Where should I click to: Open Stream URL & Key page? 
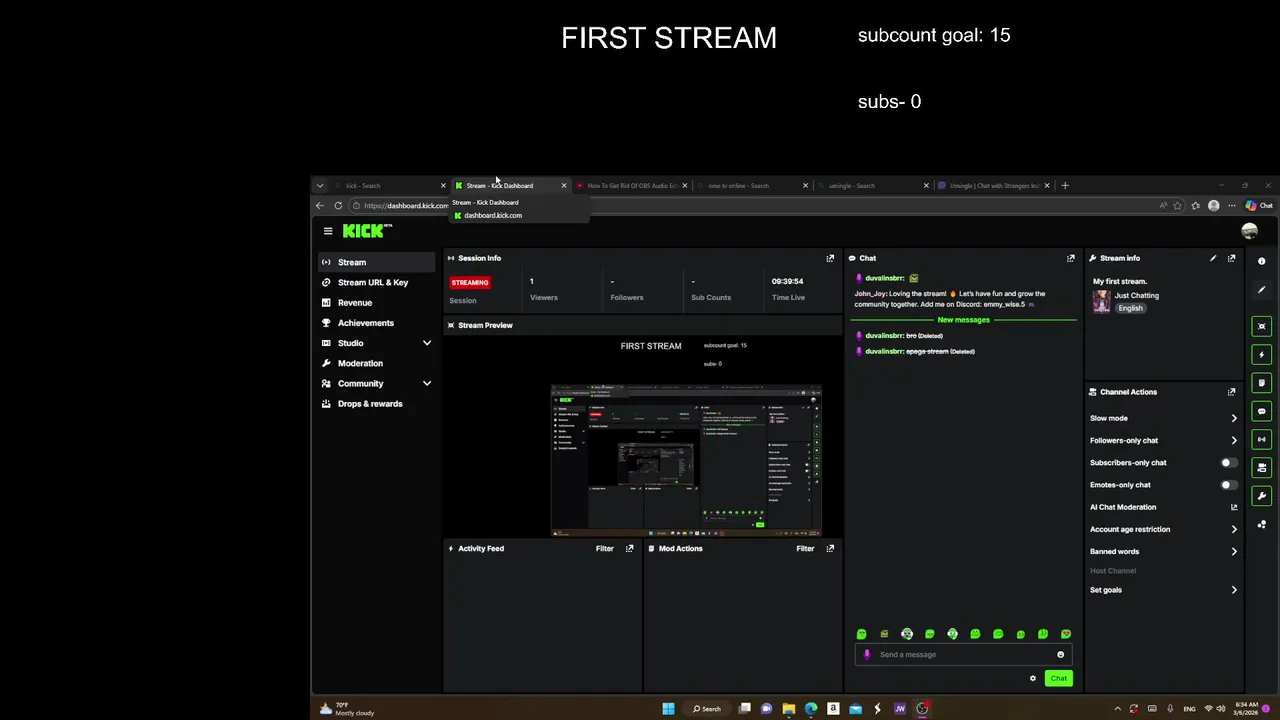[376, 282]
